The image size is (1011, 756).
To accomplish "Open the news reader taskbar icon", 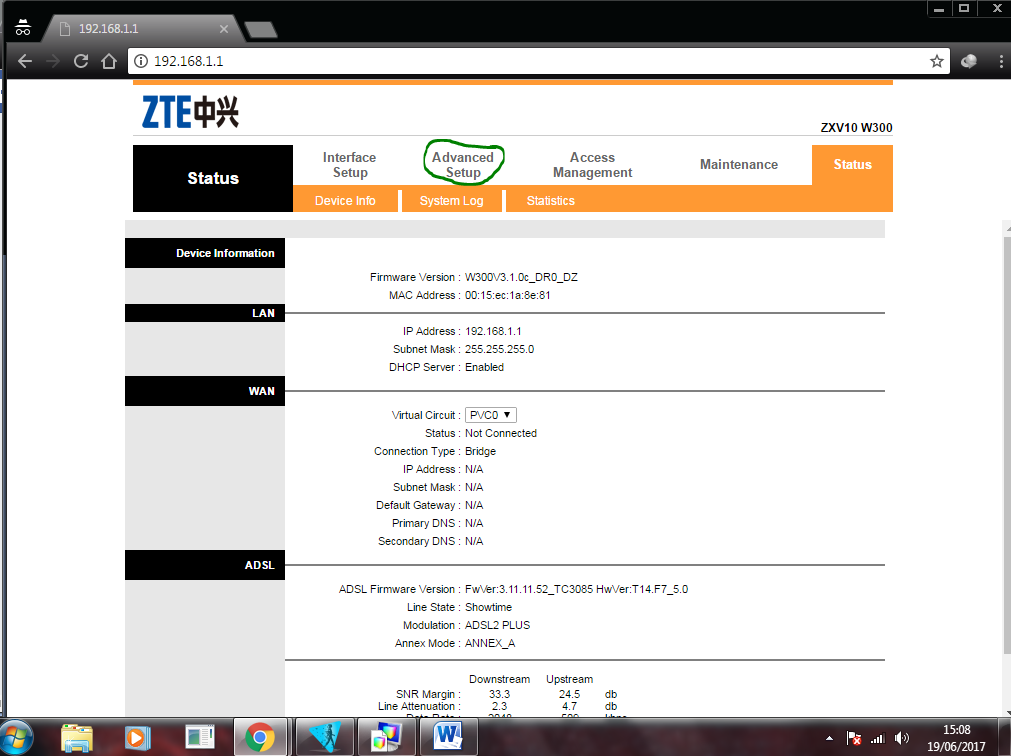I will click(x=199, y=737).
